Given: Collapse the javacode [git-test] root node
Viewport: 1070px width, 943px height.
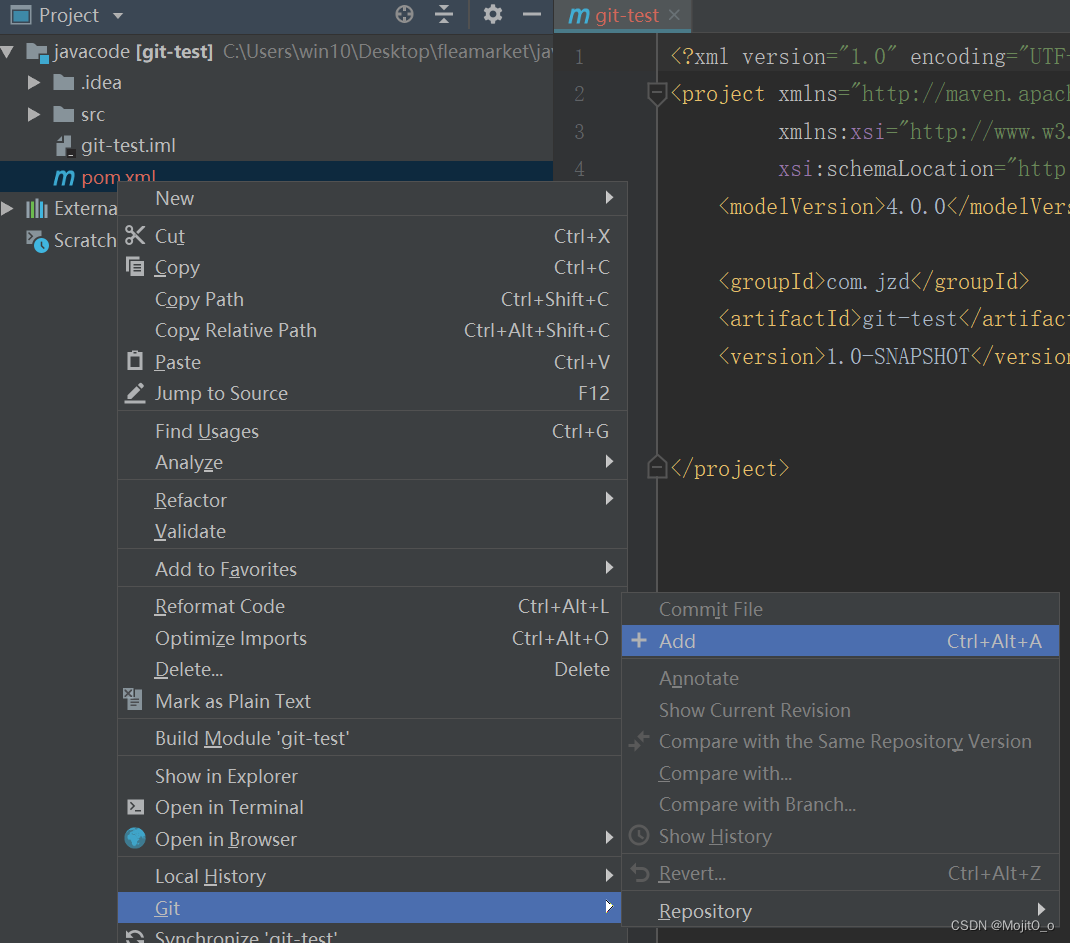Looking at the screenshot, I should [x=8, y=52].
